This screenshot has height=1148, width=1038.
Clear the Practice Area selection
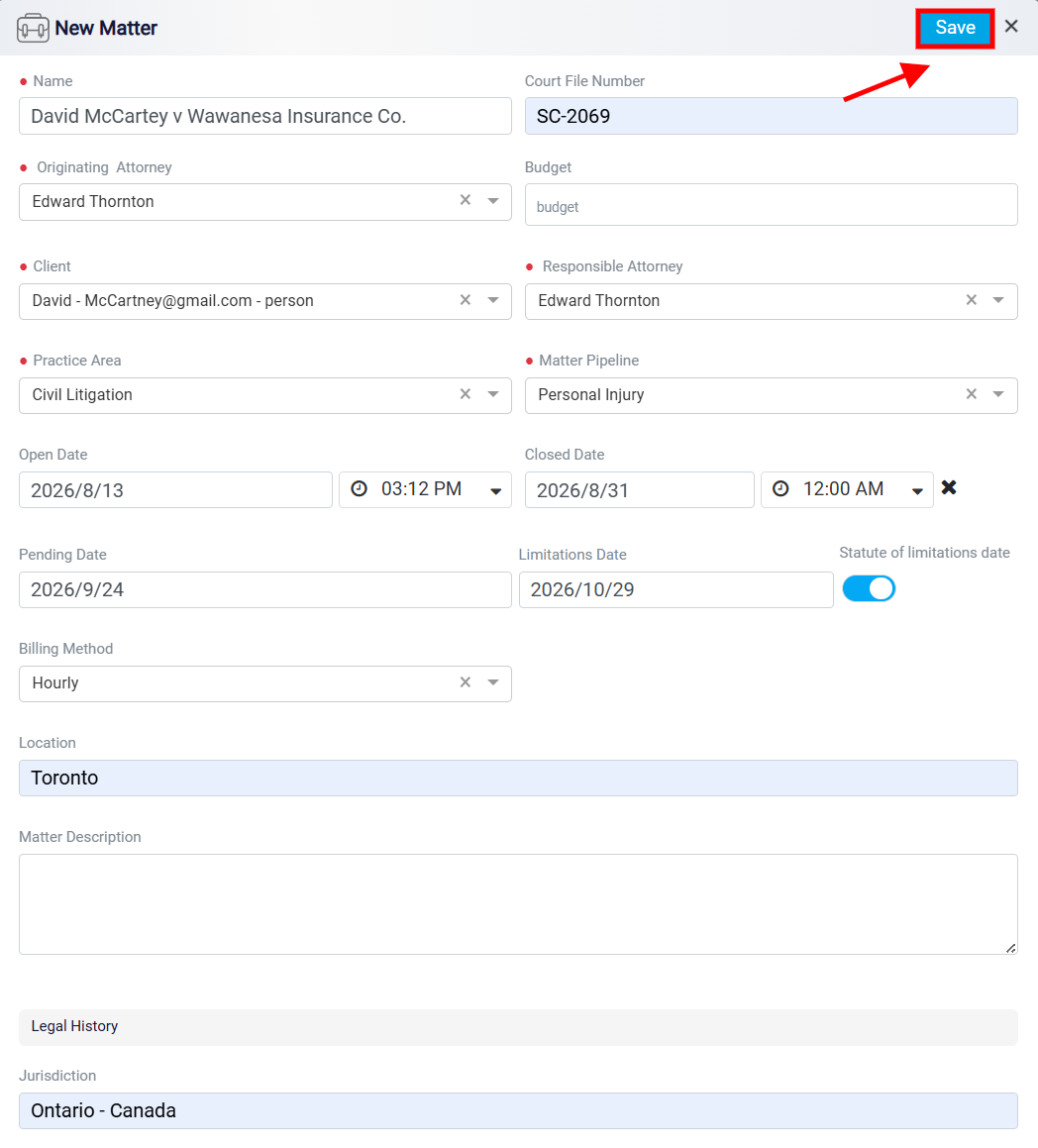click(x=465, y=394)
